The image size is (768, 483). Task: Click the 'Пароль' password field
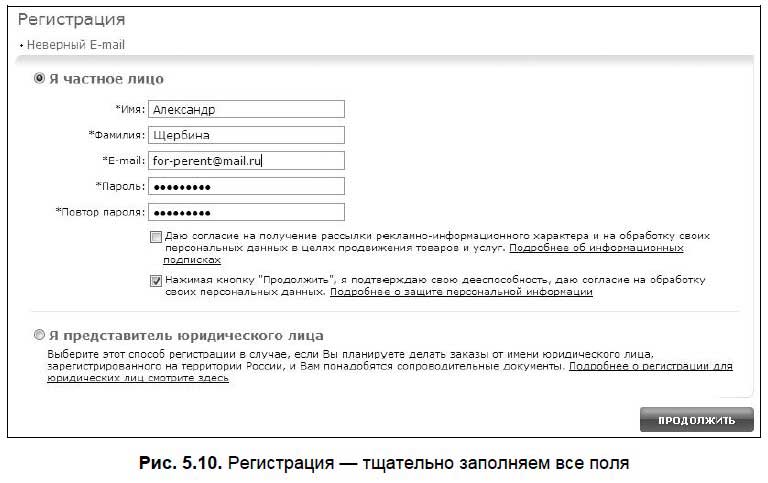coord(246,186)
